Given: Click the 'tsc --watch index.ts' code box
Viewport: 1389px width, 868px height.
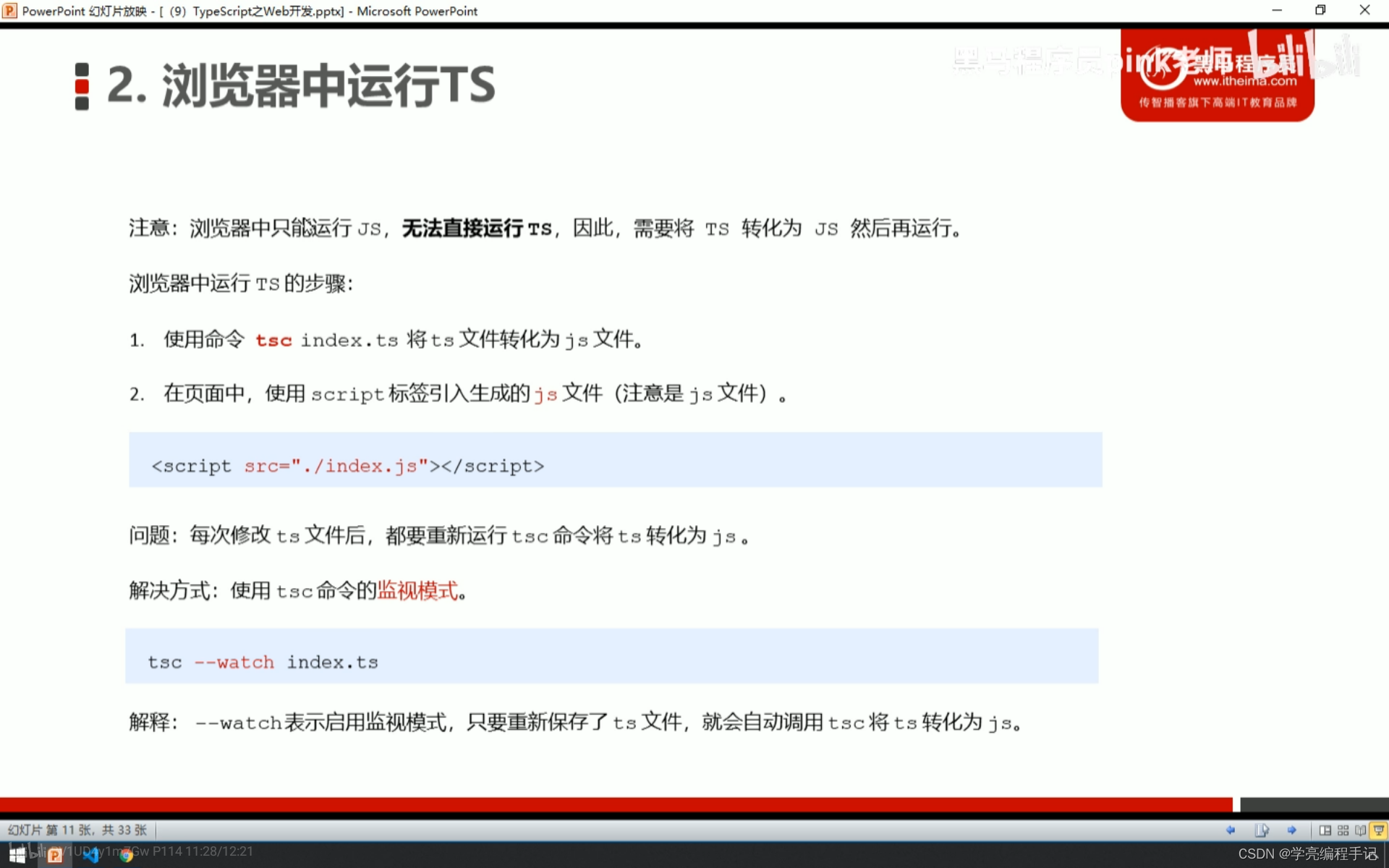Looking at the screenshot, I should click(x=611, y=656).
